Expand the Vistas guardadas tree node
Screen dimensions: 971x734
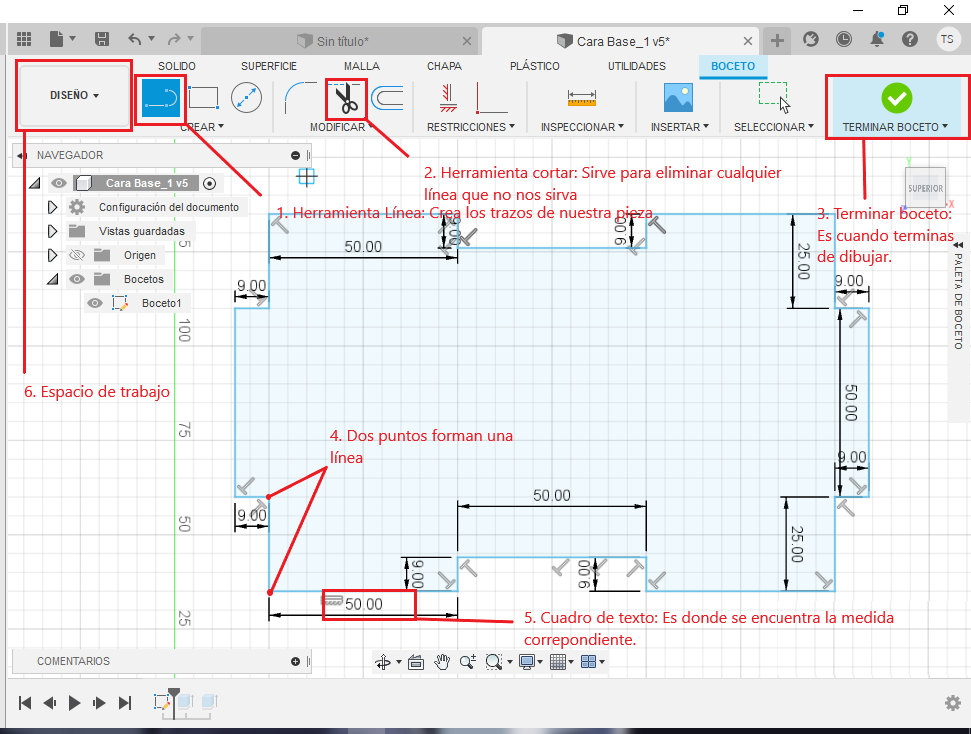pyautogui.click(x=53, y=231)
